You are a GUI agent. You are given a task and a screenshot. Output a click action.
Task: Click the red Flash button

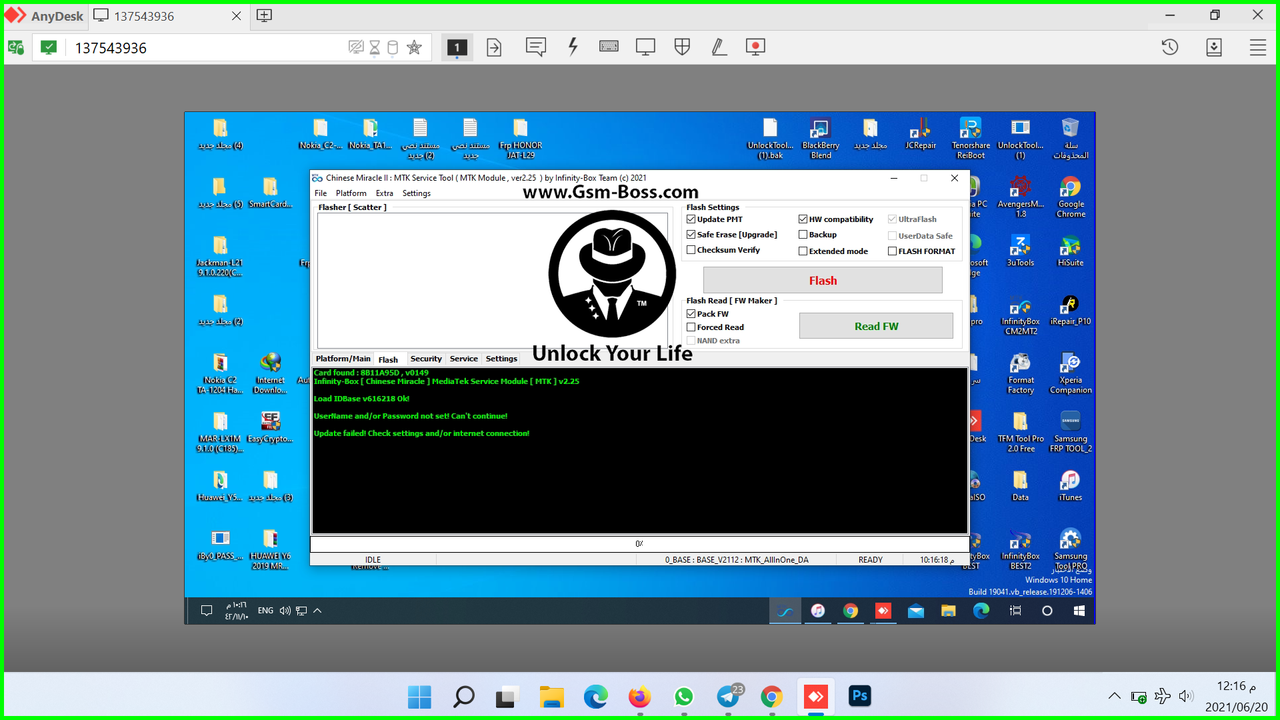click(823, 280)
